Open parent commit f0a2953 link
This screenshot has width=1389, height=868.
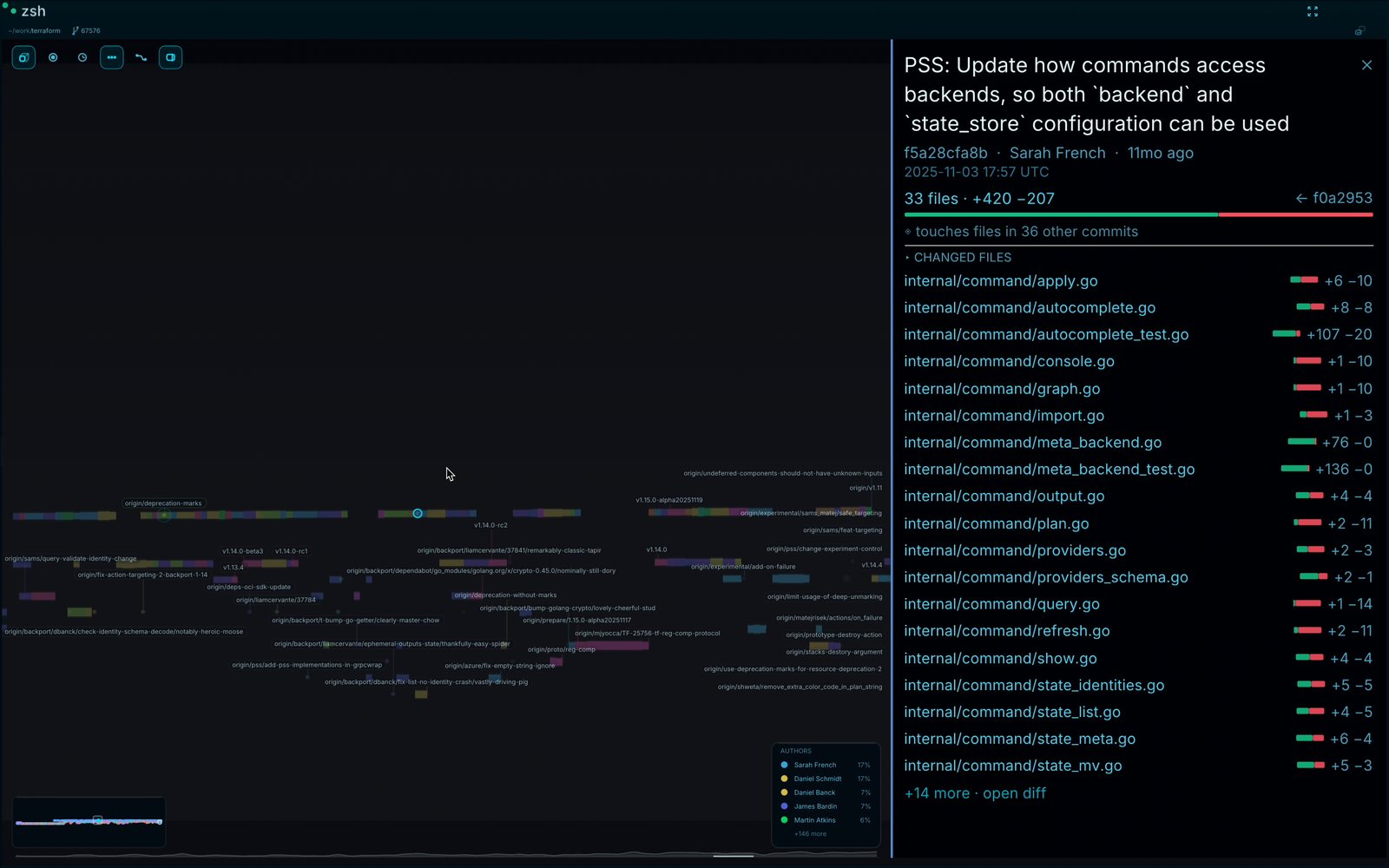click(x=1334, y=198)
